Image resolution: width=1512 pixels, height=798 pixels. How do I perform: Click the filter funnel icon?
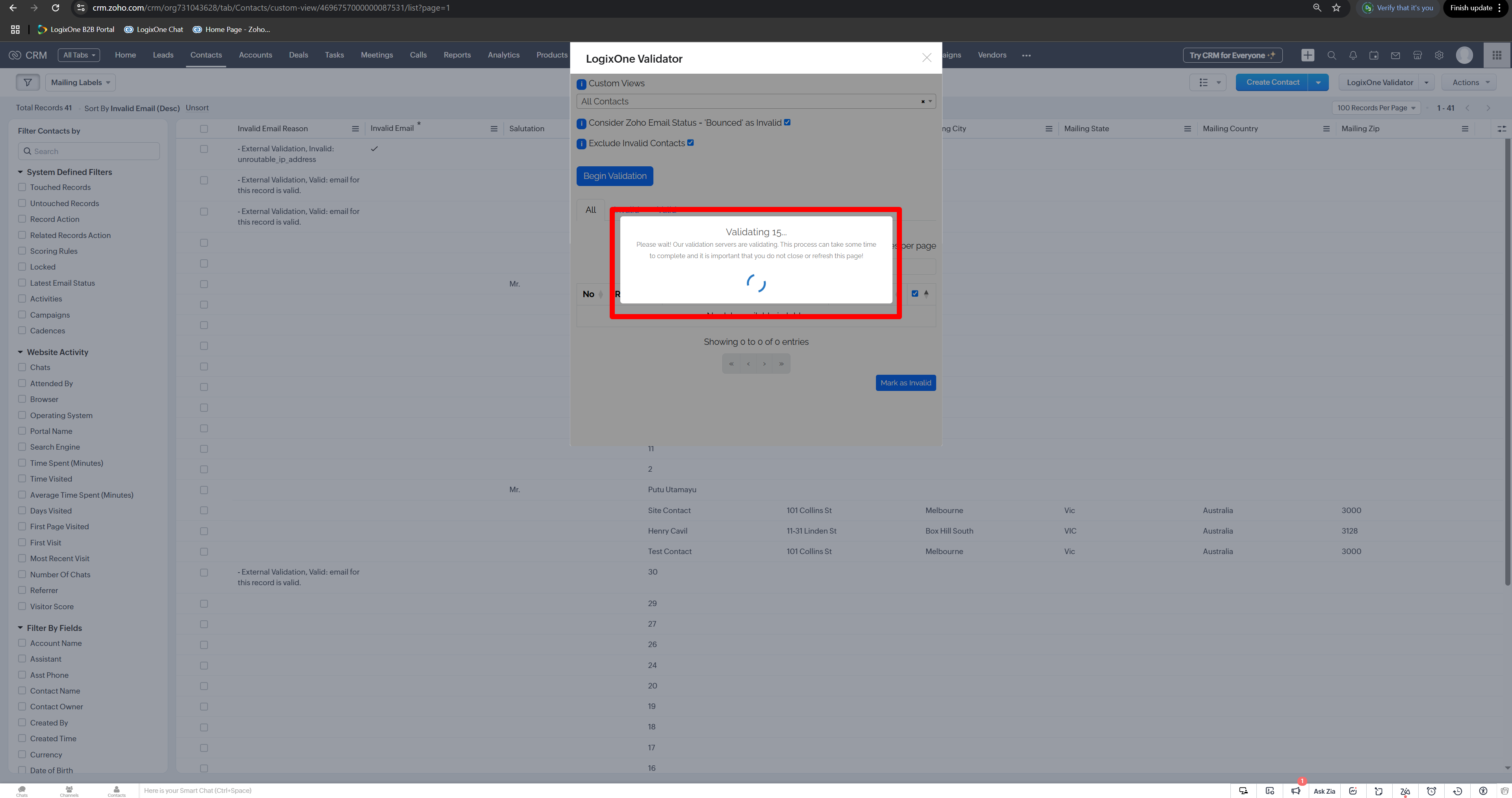[28, 83]
